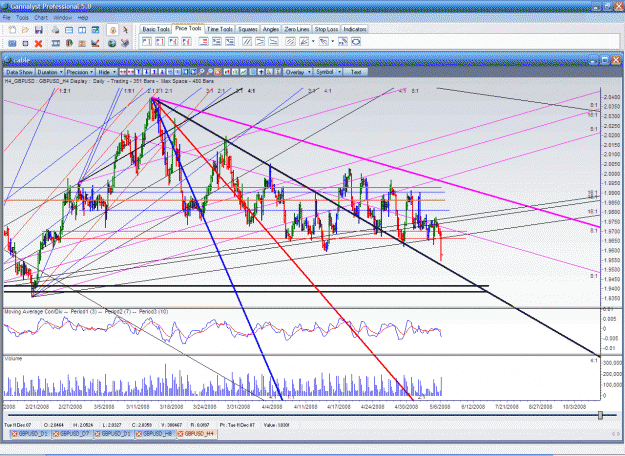The width and height of the screenshot is (625, 456).
Task: Click the blue T icon in chart toolbar
Action: [x=146, y=72]
